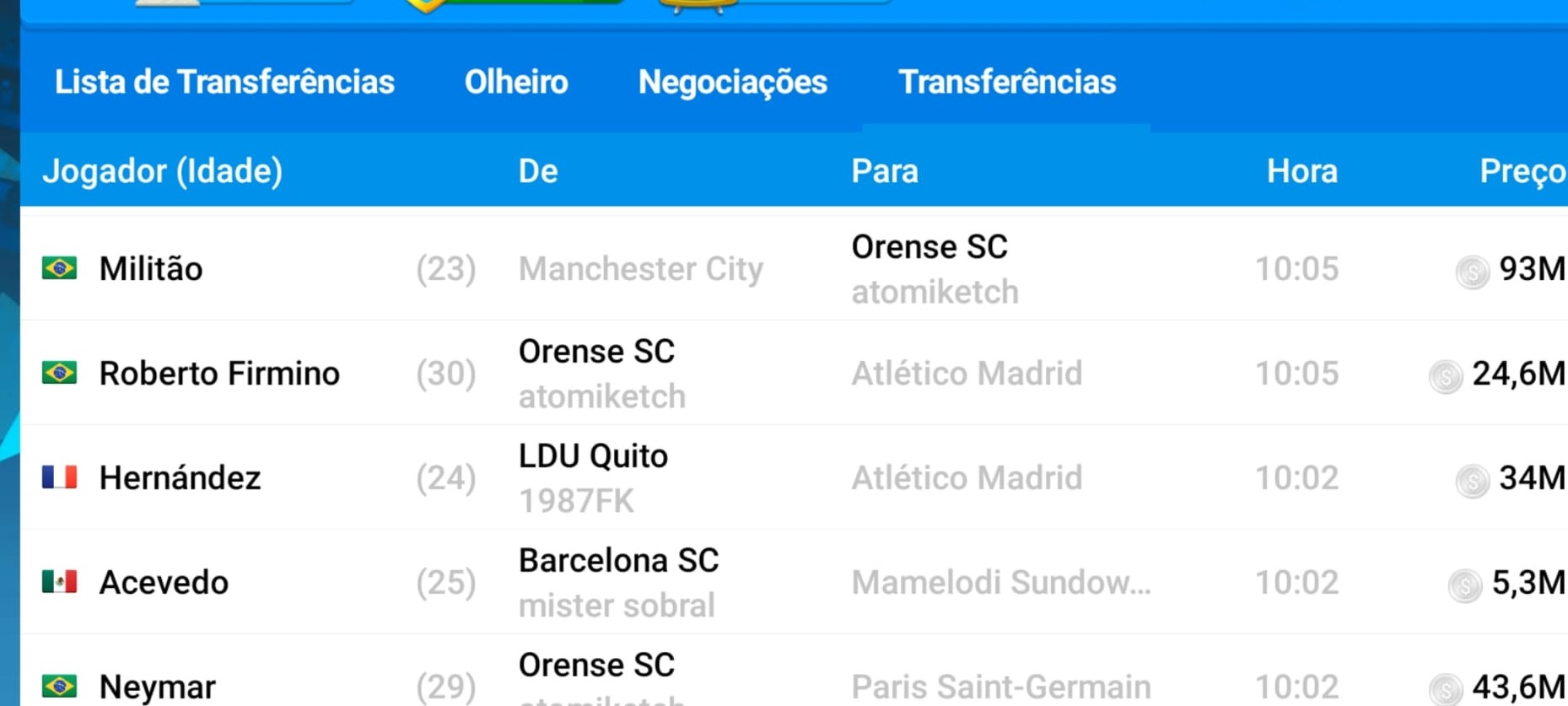Click coin icon next to 5,3M price
The image size is (1568, 706).
[x=1464, y=585]
